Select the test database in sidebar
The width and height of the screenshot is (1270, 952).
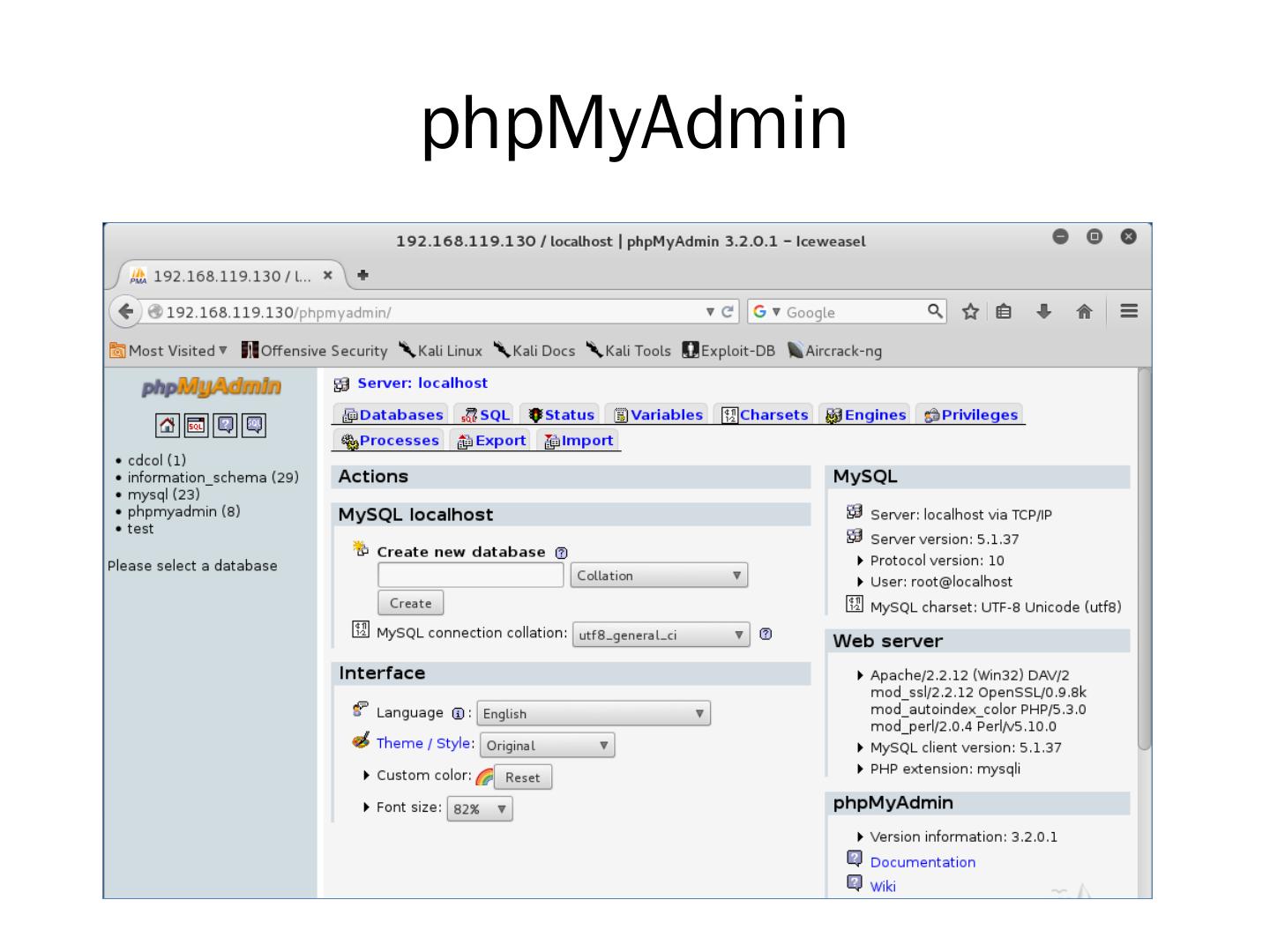pos(140,529)
